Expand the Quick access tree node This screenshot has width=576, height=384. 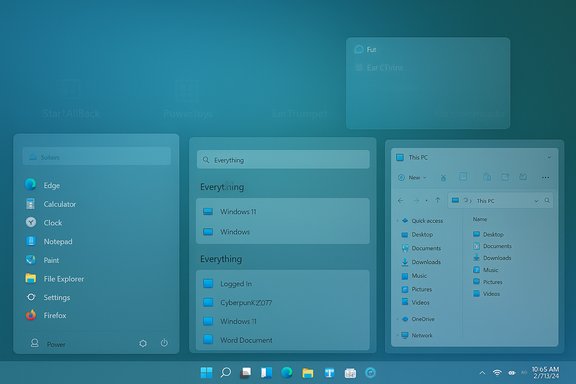click(397, 221)
